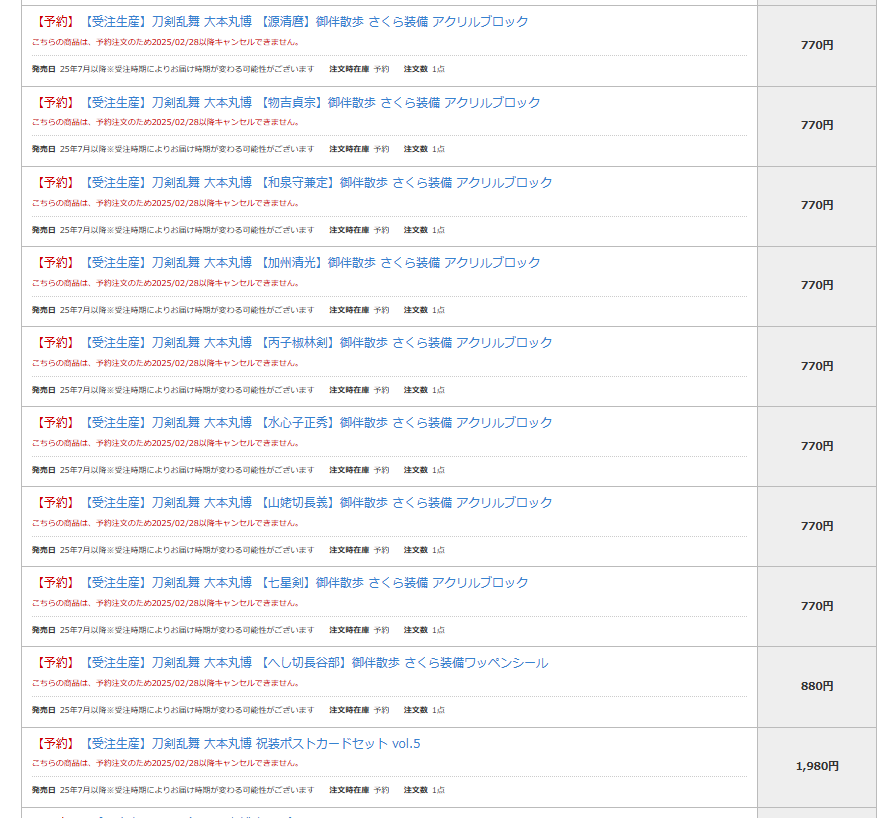Click the 発売日 release date text in 物吉貞宗 row
This screenshot has width=887, height=818.
(x=173, y=149)
